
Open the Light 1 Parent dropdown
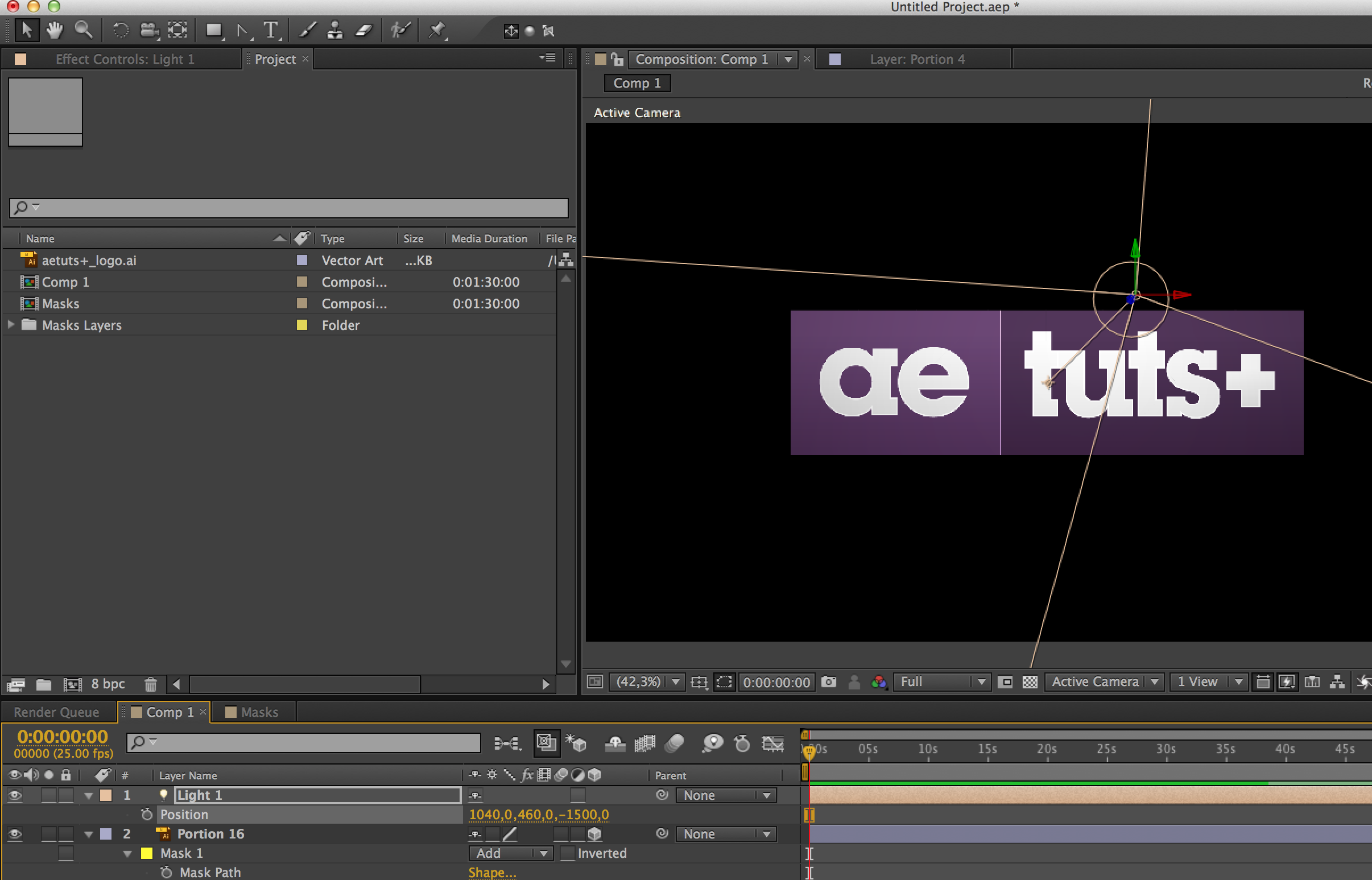726,795
